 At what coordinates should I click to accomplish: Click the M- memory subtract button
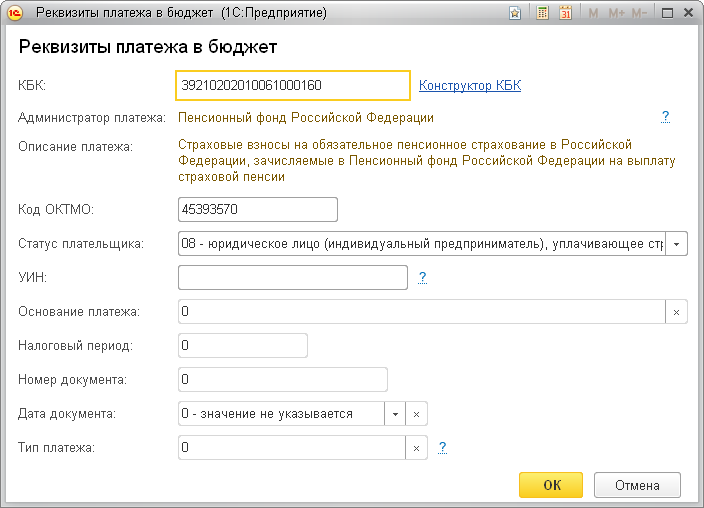point(639,14)
